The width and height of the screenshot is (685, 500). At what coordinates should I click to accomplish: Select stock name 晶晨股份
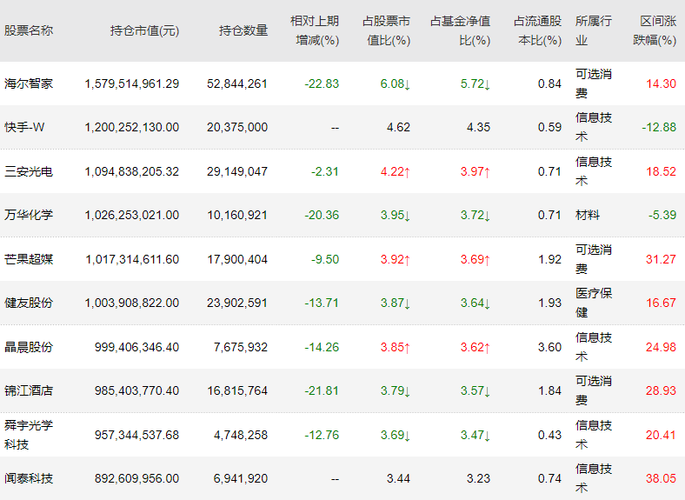[29, 347]
